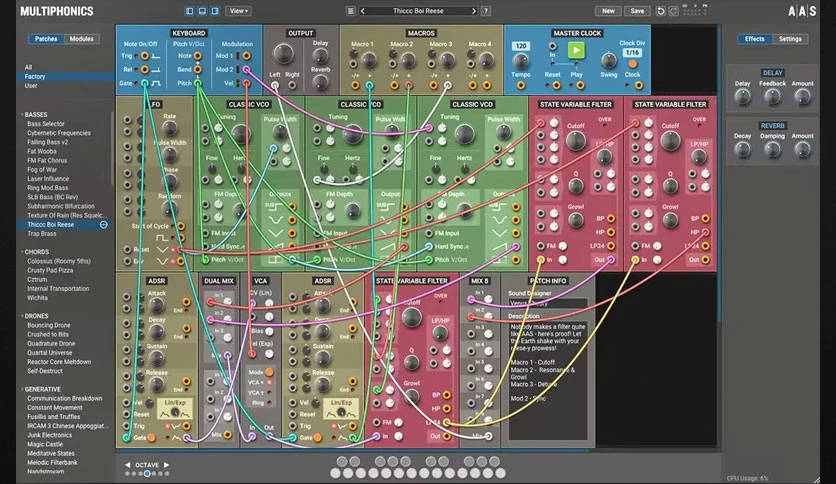Click the Clock output jack on Master Clock
Screen dimensions: 836x484
click(639, 85)
